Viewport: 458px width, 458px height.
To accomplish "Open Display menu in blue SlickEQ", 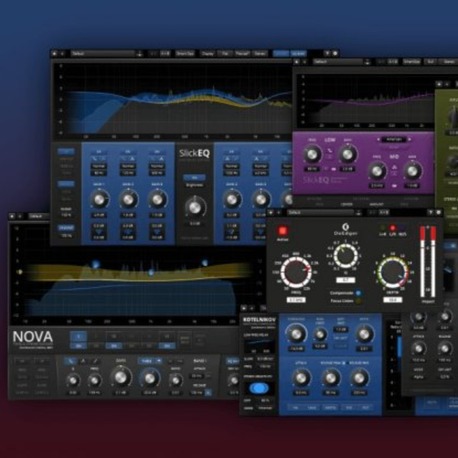I will point(207,54).
